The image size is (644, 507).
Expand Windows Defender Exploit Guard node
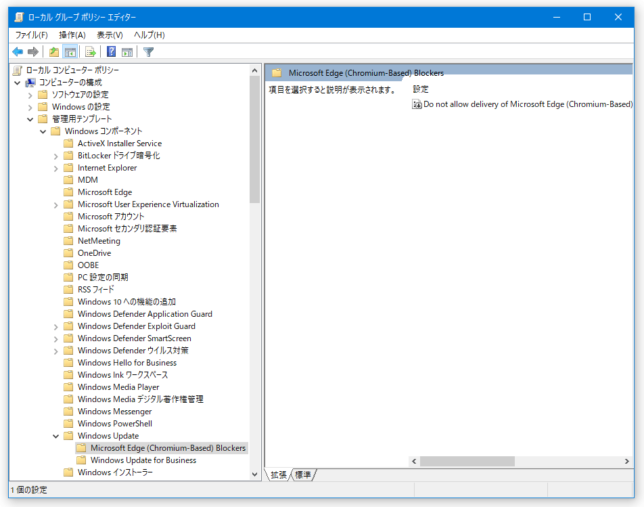point(56,327)
